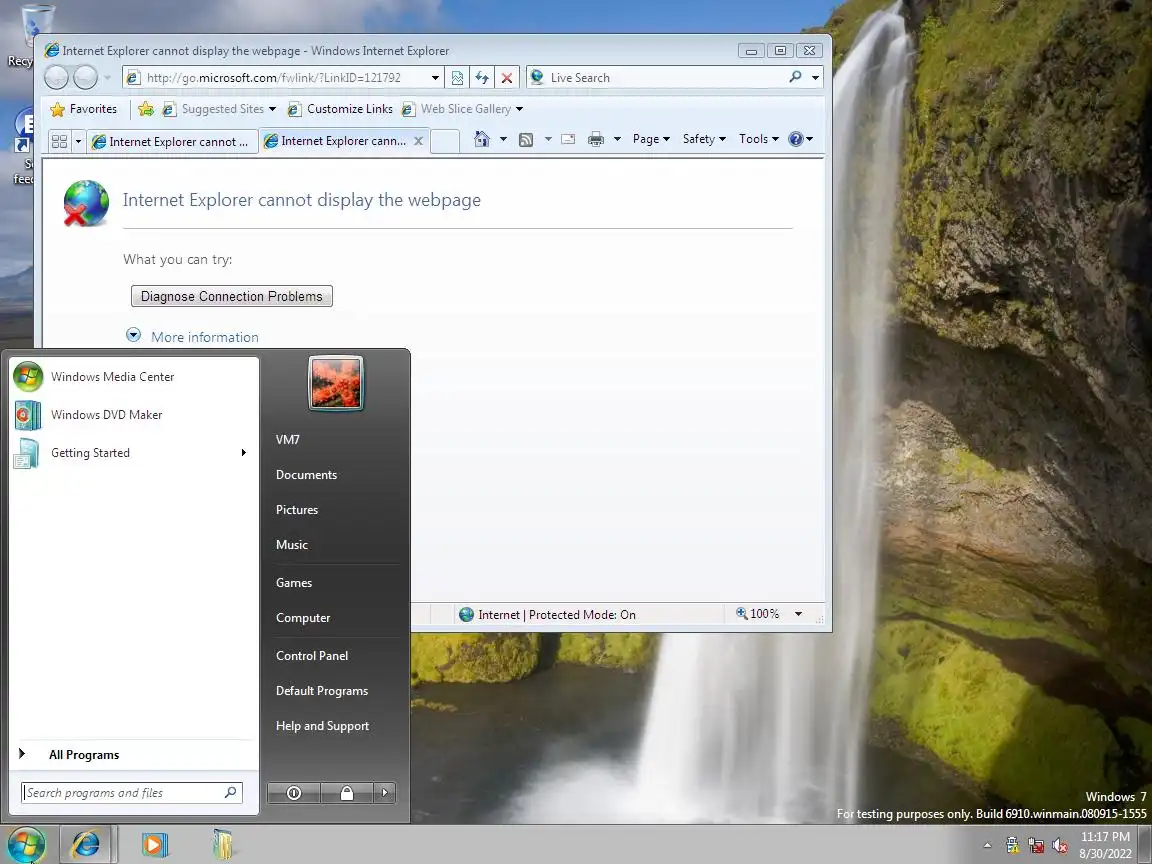The height and width of the screenshot is (864, 1152).
Task: Open the VM7 user folder
Action: 287,439
